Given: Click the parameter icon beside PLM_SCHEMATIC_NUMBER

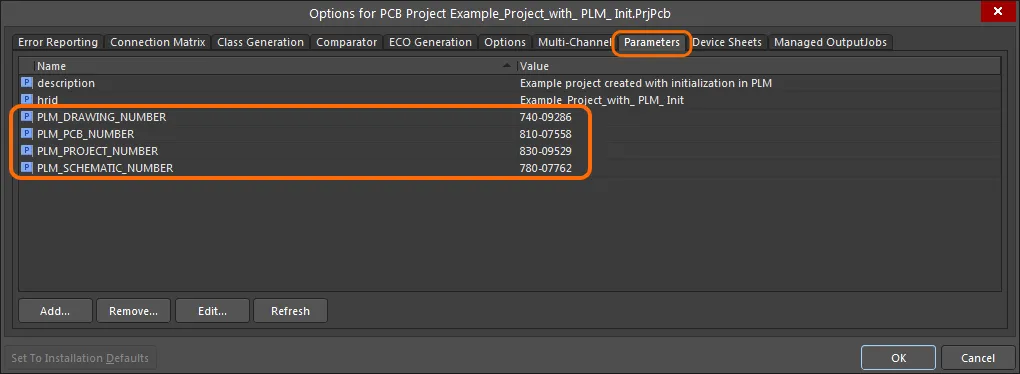Looking at the screenshot, I should [x=27, y=168].
